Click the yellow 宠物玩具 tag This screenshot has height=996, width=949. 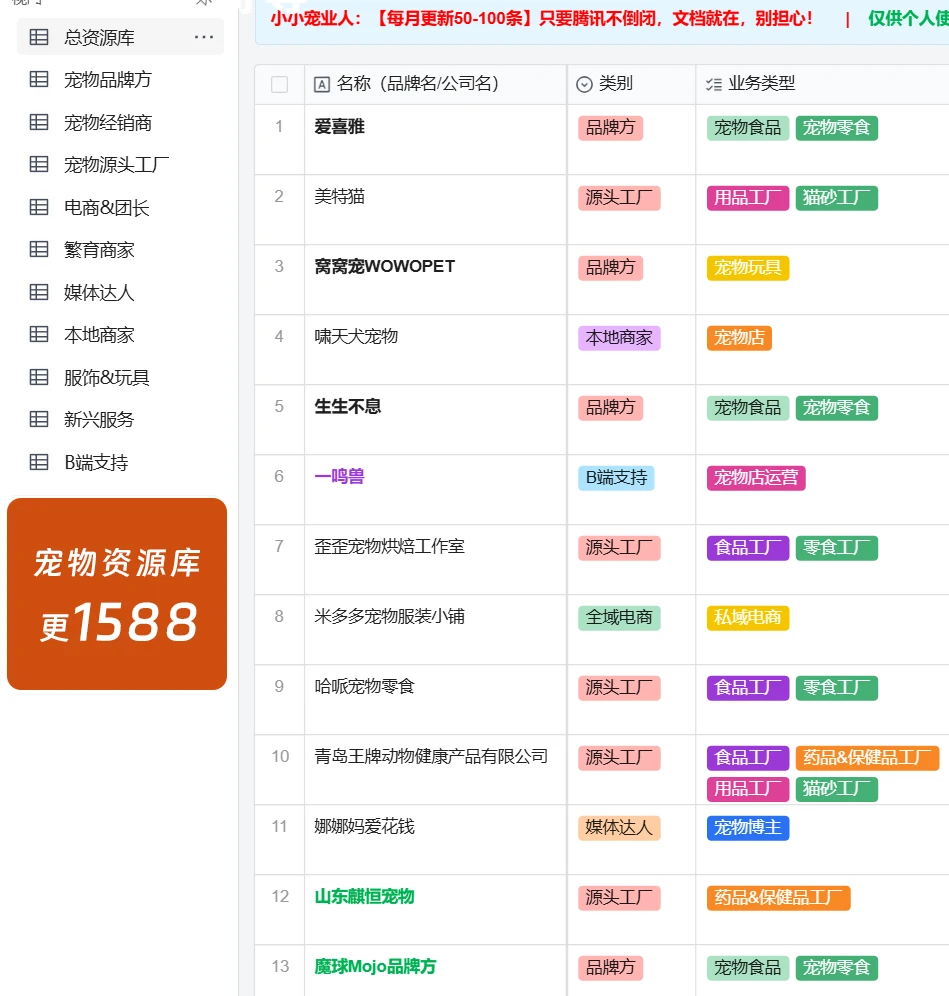(x=748, y=268)
